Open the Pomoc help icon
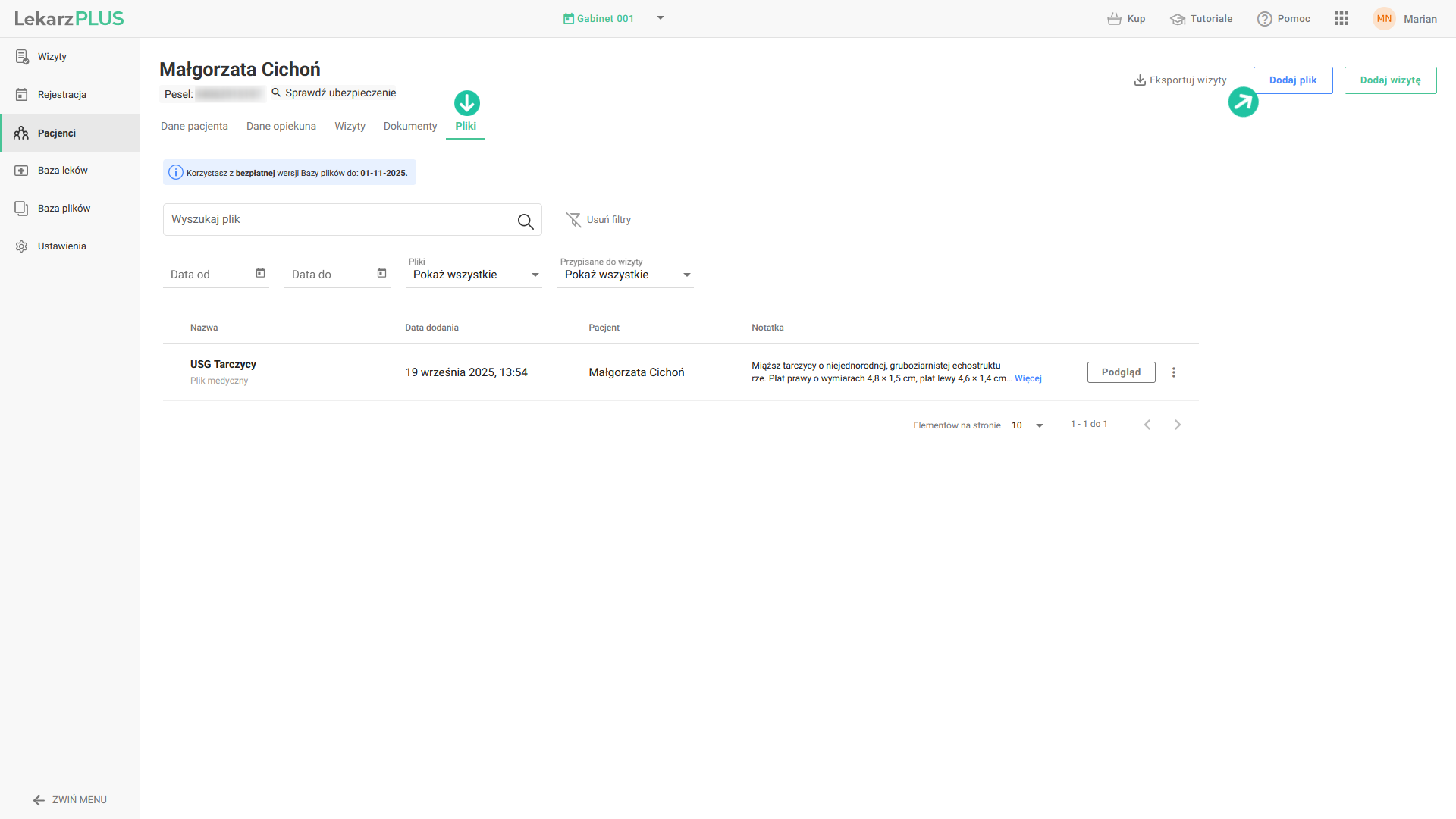The width and height of the screenshot is (1456, 819). coord(1264,19)
